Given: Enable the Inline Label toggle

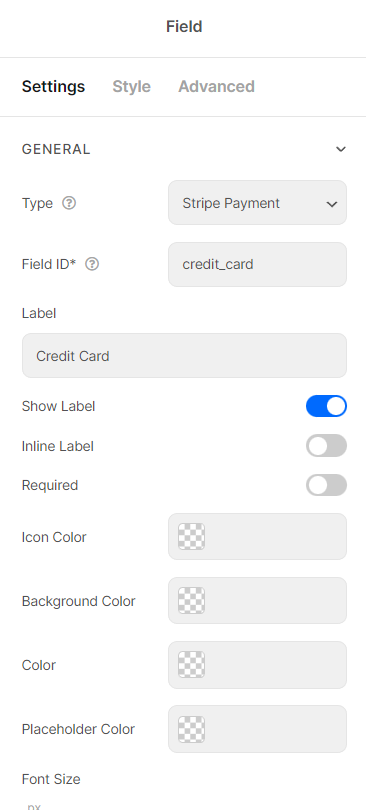Looking at the screenshot, I should tap(326, 445).
